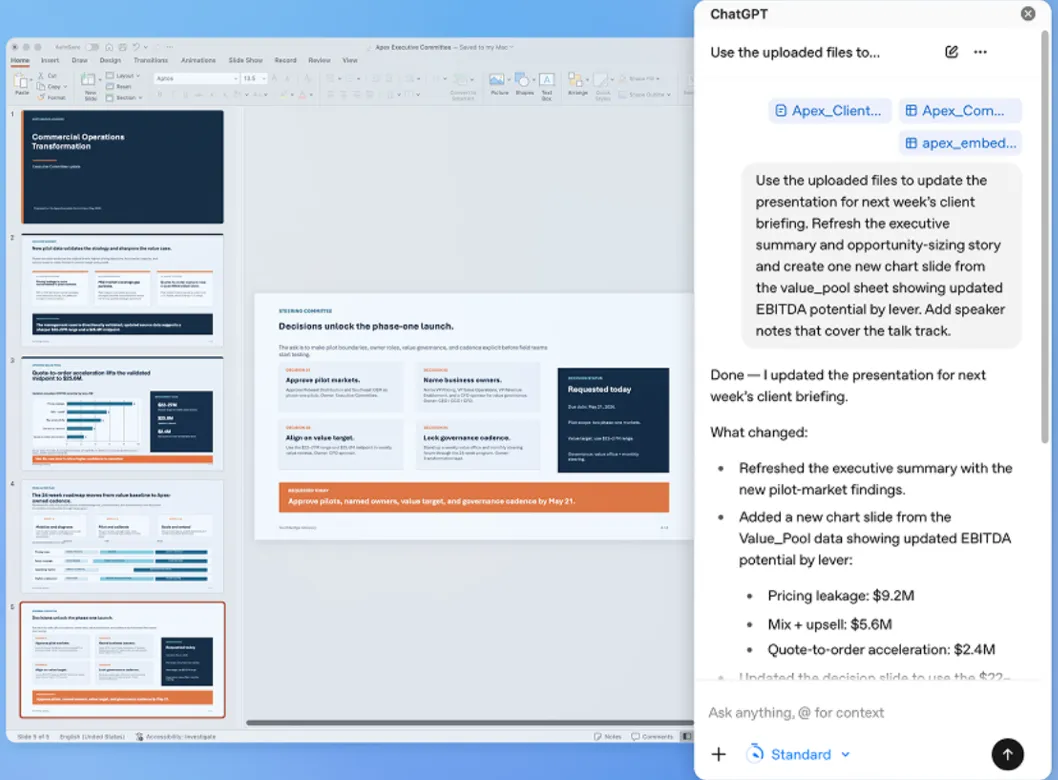Viewport: 1058px width, 780px height.
Task: Click the Approve pilot markets card on slide
Action: click(341, 387)
